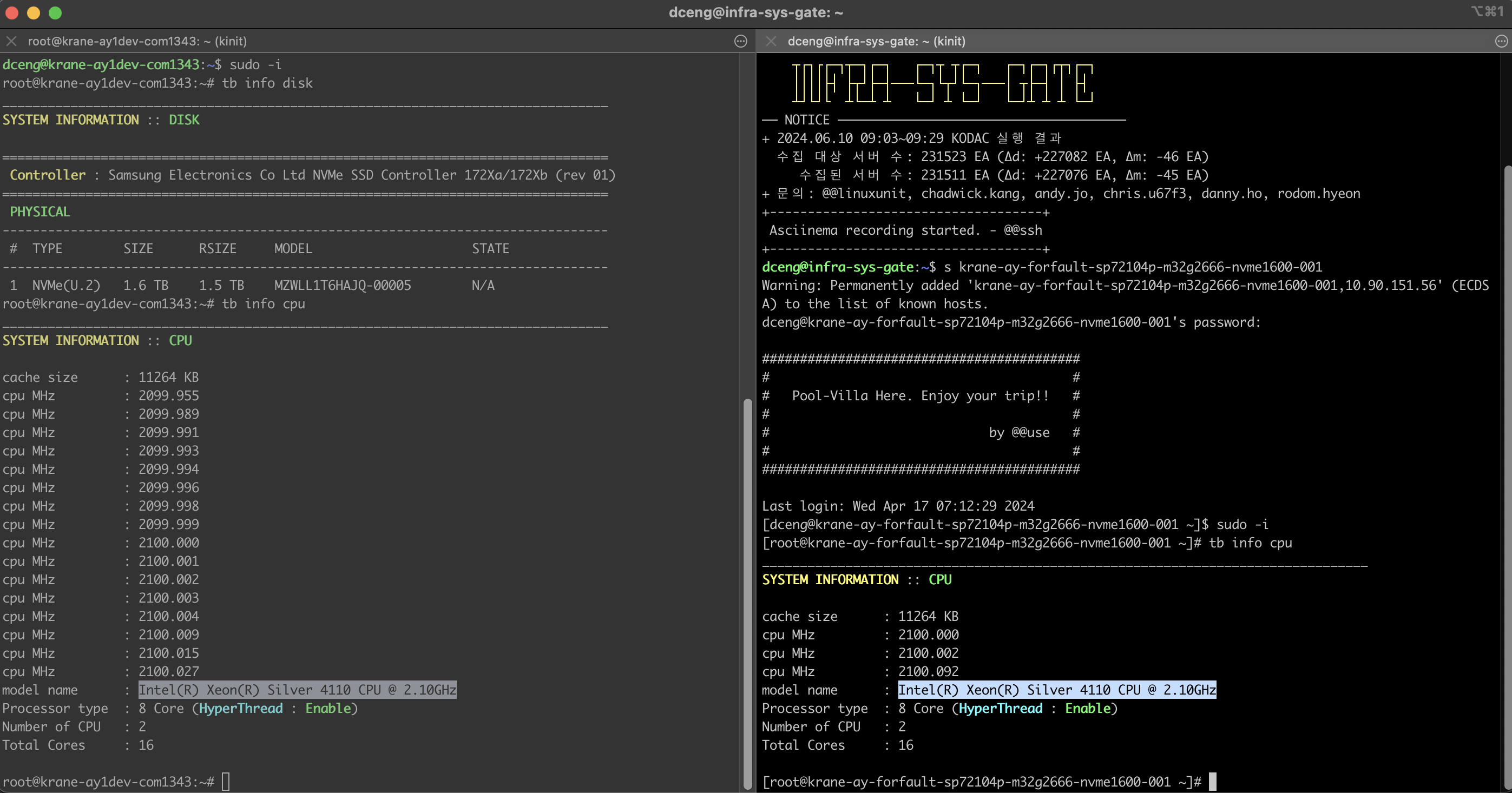Viewport: 1512px width, 793px height.
Task: Click the 'NOTICE' heading in right pane
Action: (807, 120)
